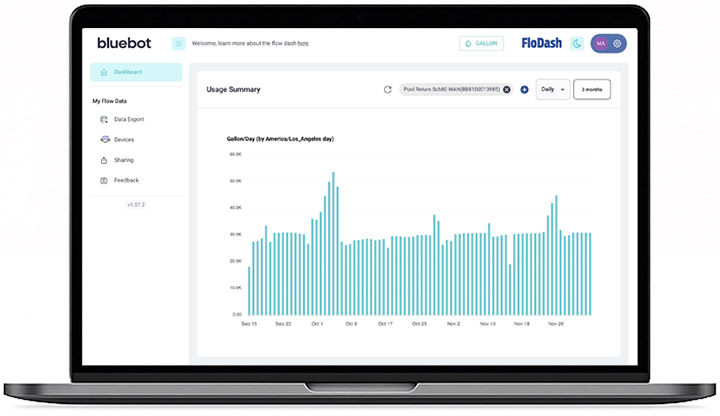Click the Devices icon in sidebar

click(x=104, y=140)
